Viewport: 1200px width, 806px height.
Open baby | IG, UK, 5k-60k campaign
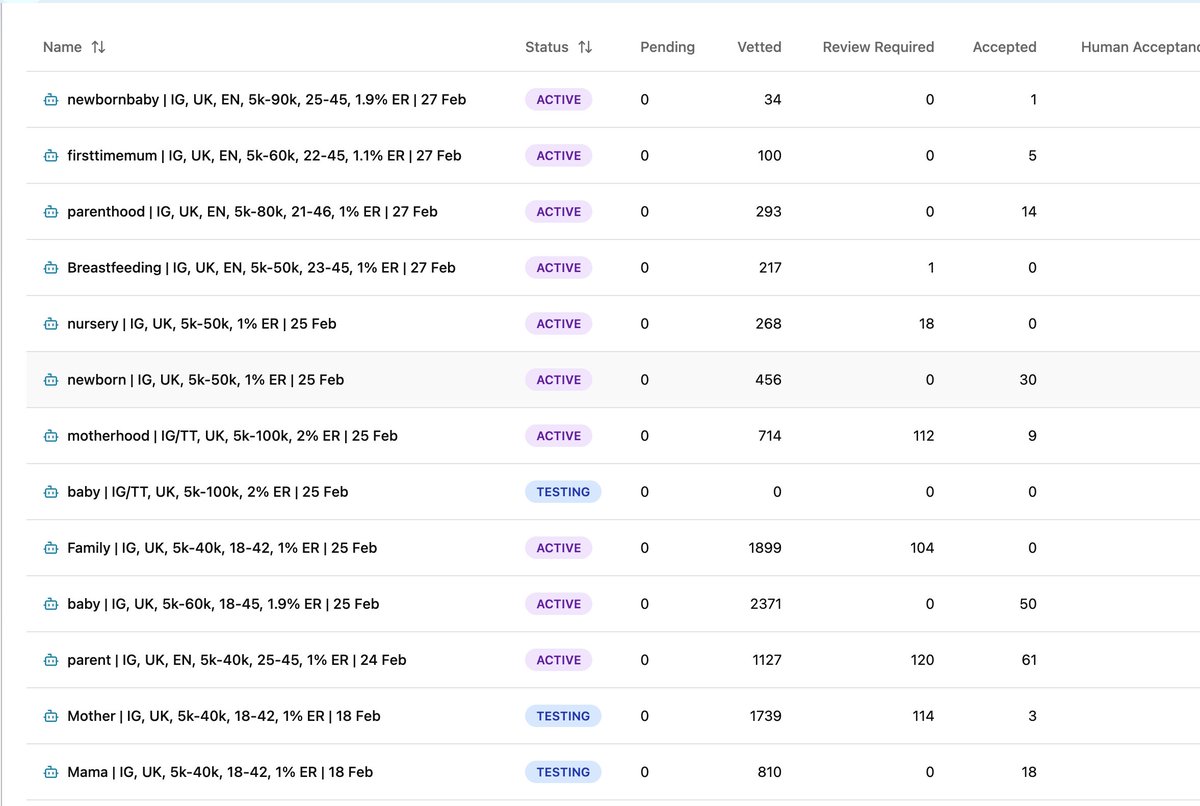point(223,604)
